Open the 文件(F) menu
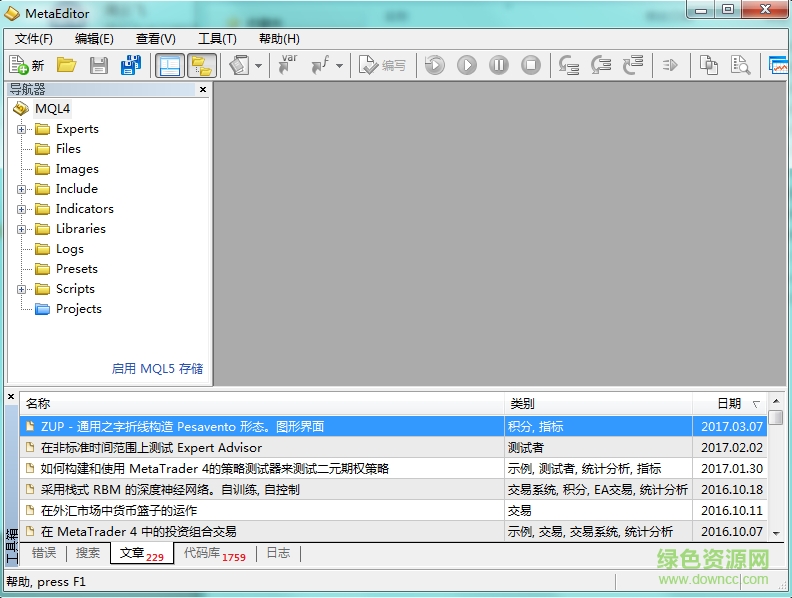Image resolution: width=792 pixels, height=598 pixels. pos(34,38)
